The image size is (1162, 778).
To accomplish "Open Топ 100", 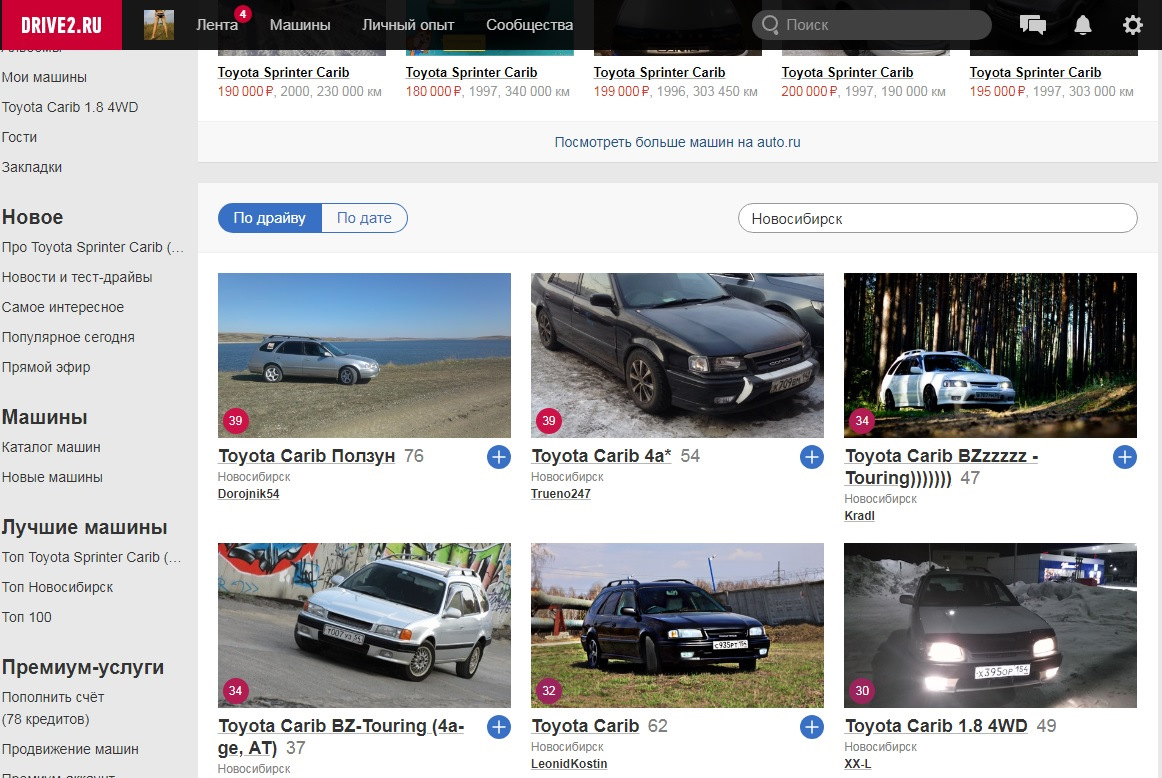I will (x=27, y=617).
